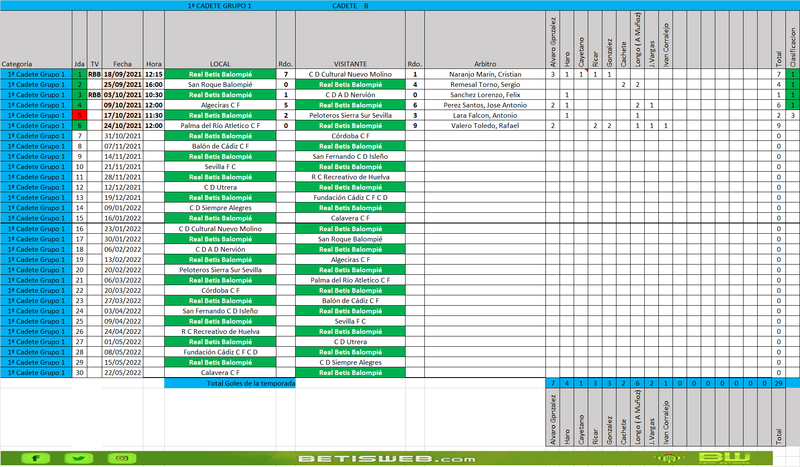
Task: Select the date cell '17/10/2021'
Action: 122,115
